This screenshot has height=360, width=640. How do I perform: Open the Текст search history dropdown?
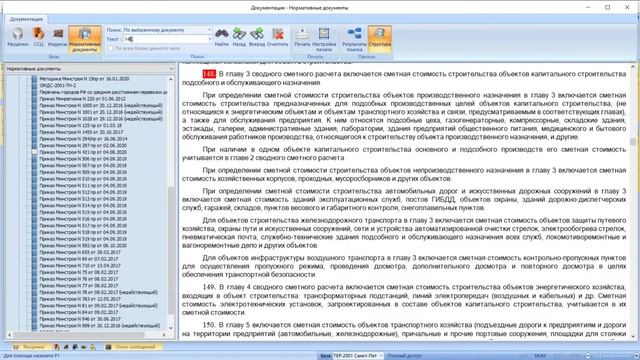(x=209, y=39)
